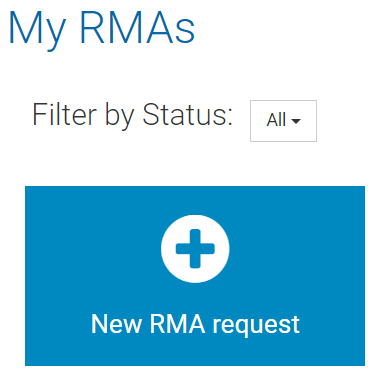The height and width of the screenshot is (380, 382).
Task: Click the Filter by Status label
Action: [132, 115]
